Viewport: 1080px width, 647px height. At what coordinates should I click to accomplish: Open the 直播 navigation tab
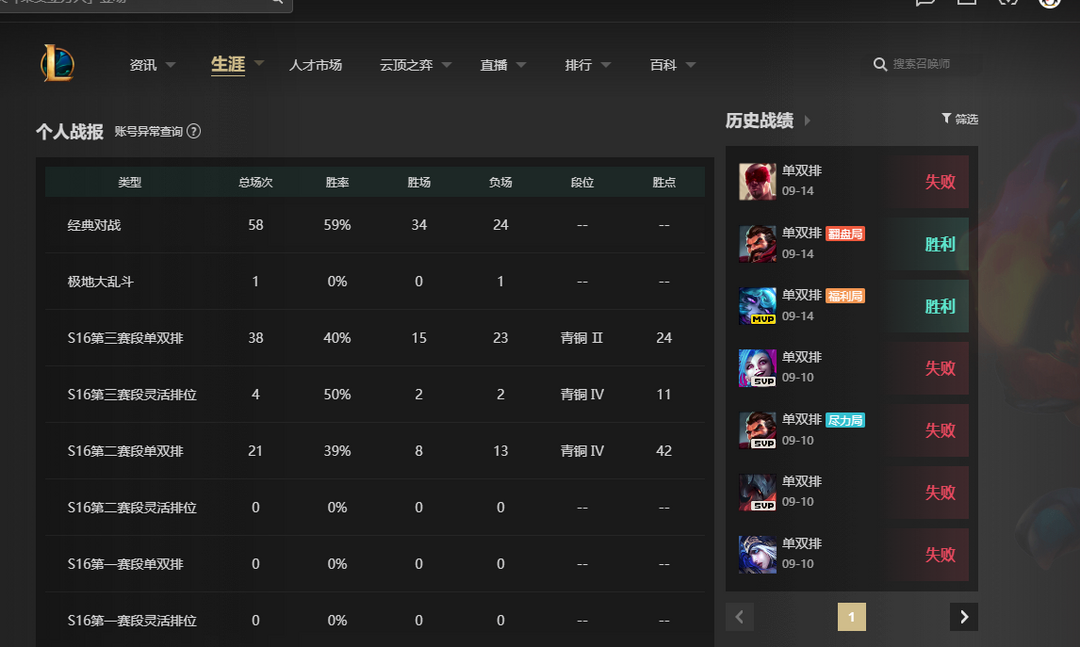[x=494, y=65]
